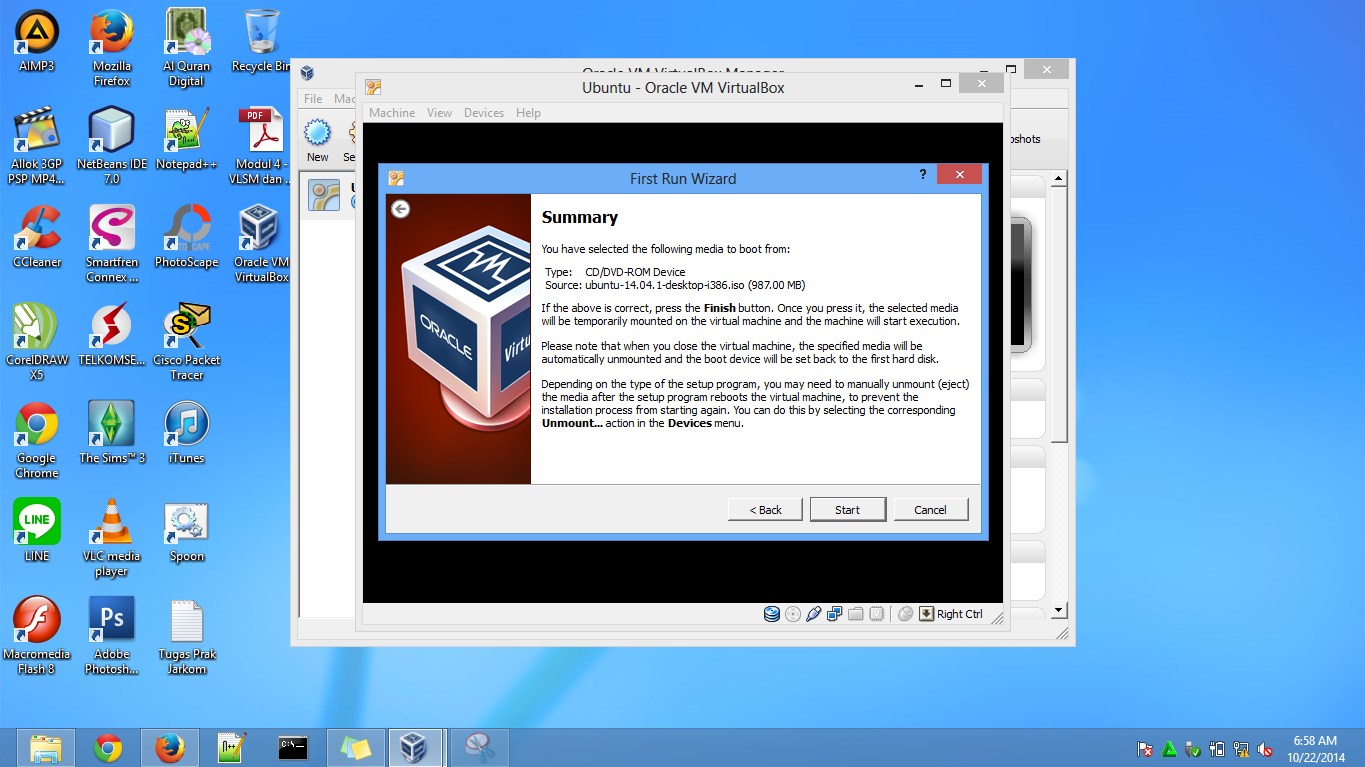Screen dimensions: 1365x767
Task: Click the mouse integration status icon
Action: coord(905,614)
